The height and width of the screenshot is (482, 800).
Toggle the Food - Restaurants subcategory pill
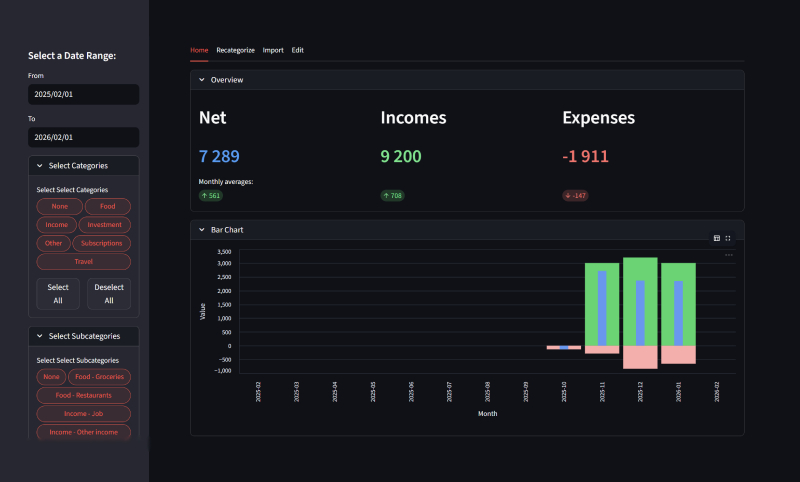click(84, 395)
